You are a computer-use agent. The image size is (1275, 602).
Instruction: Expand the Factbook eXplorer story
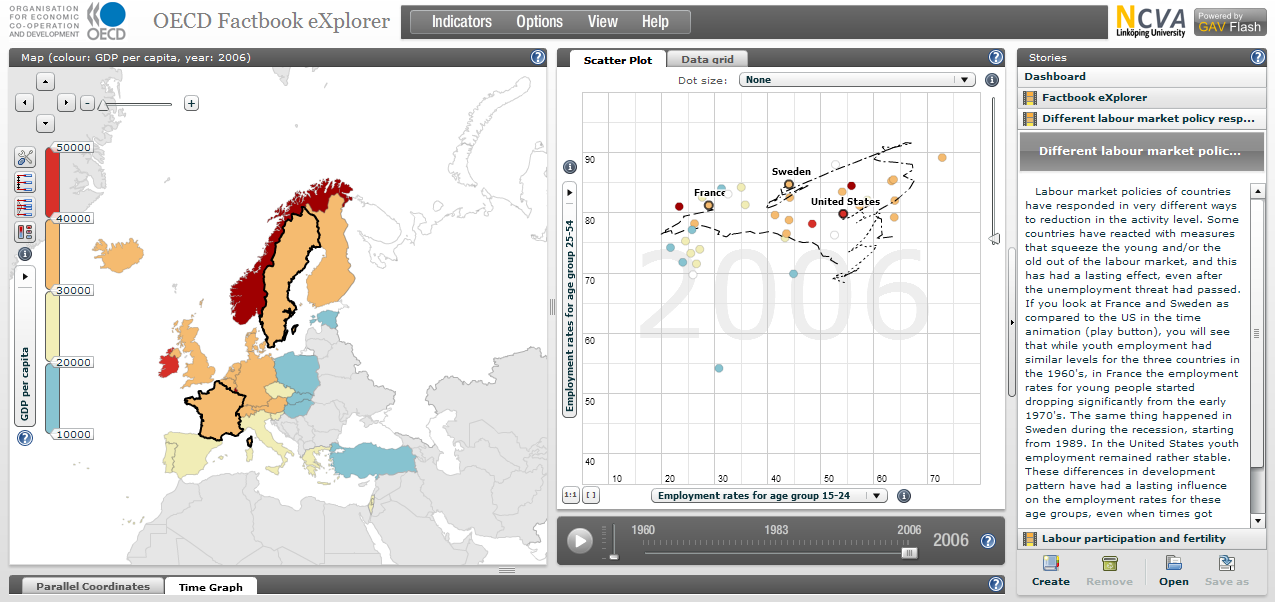point(1142,98)
